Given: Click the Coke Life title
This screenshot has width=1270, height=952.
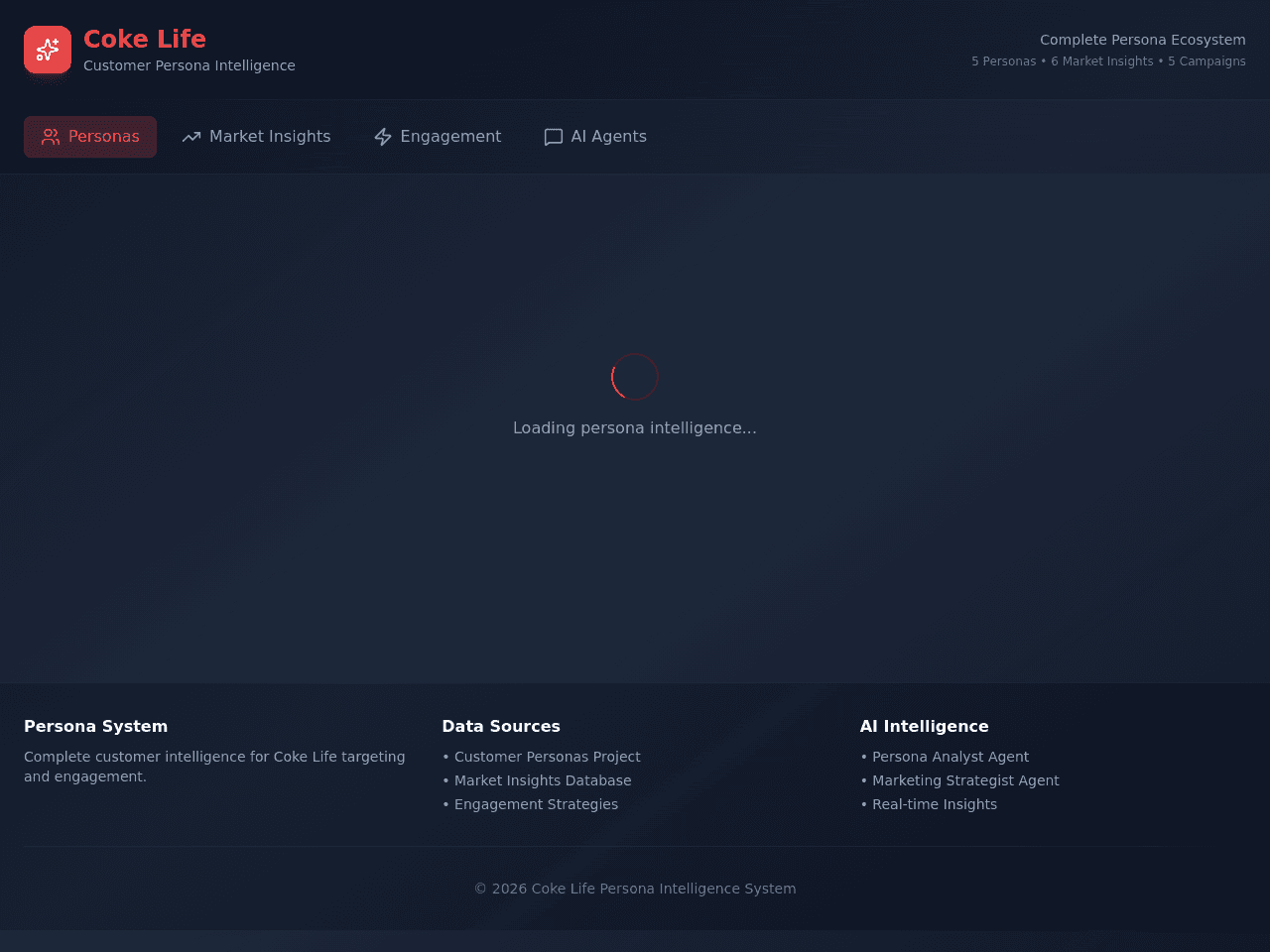Looking at the screenshot, I should (145, 39).
